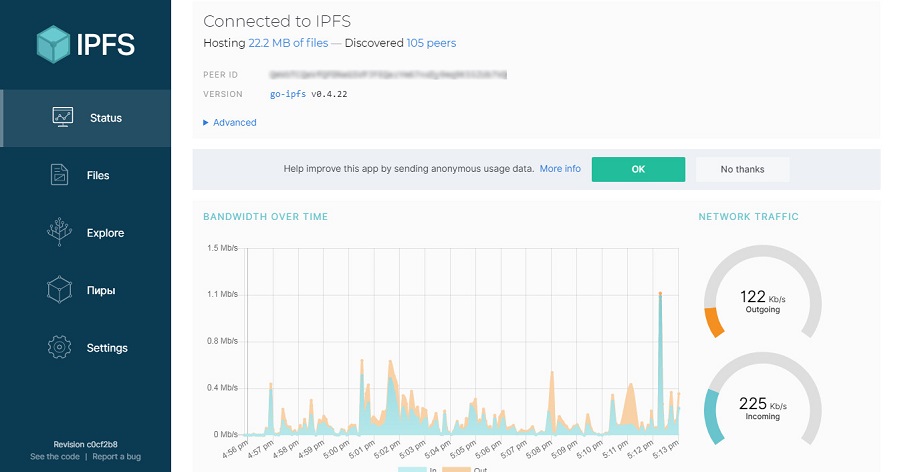
Task: Click the Incoming traffic gauge
Action: [x=762, y=399]
